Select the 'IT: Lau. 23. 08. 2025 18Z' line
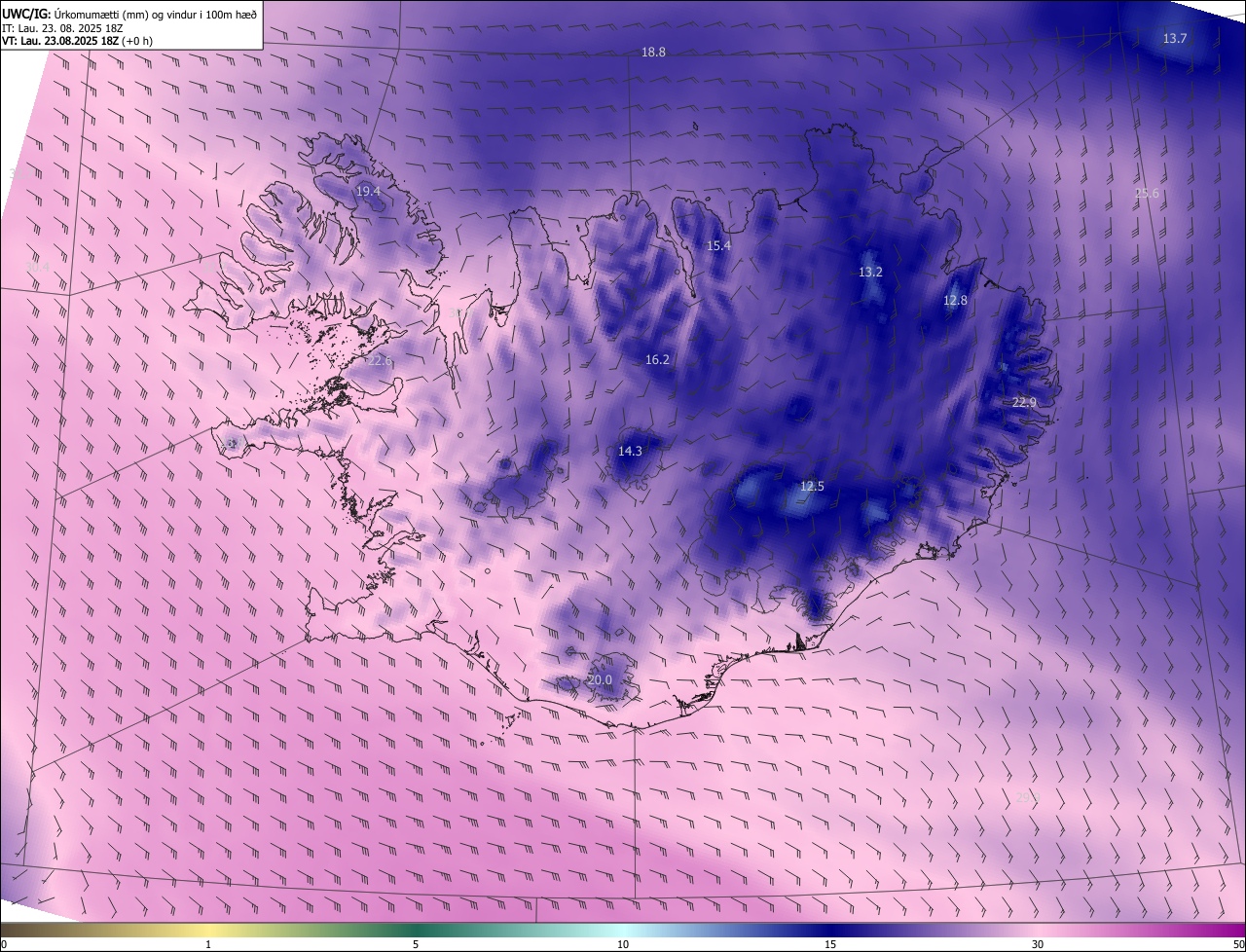This screenshot has width=1246, height=952. [x=62, y=28]
